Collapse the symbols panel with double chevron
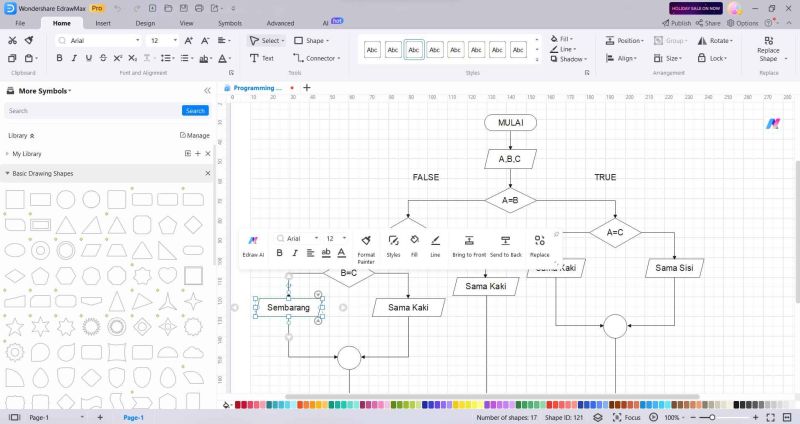Image resolution: width=800 pixels, height=424 pixels. [x=207, y=91]
